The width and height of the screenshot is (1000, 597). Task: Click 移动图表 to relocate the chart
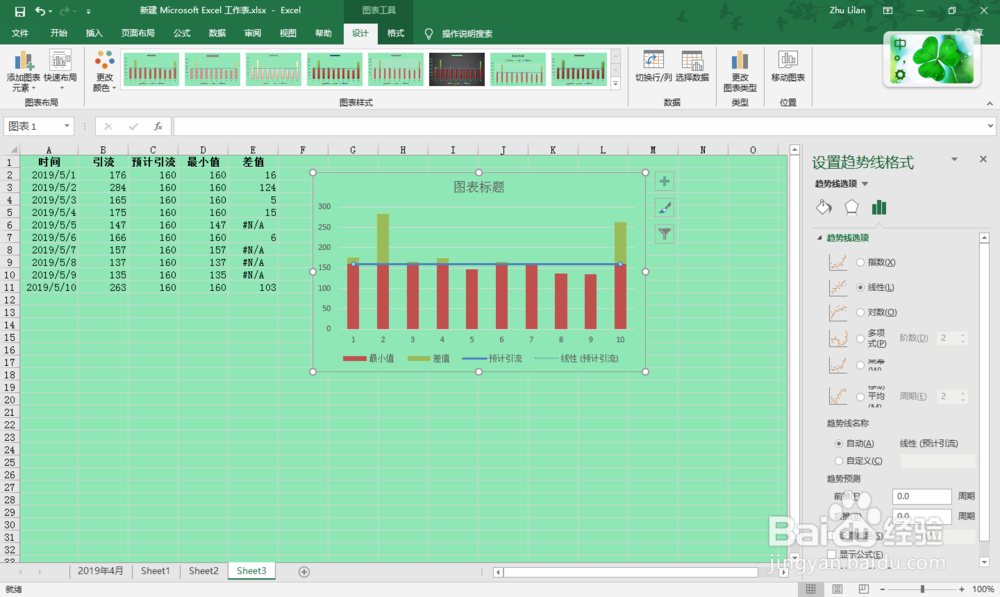pyautogui.click(x=786, y=70)
